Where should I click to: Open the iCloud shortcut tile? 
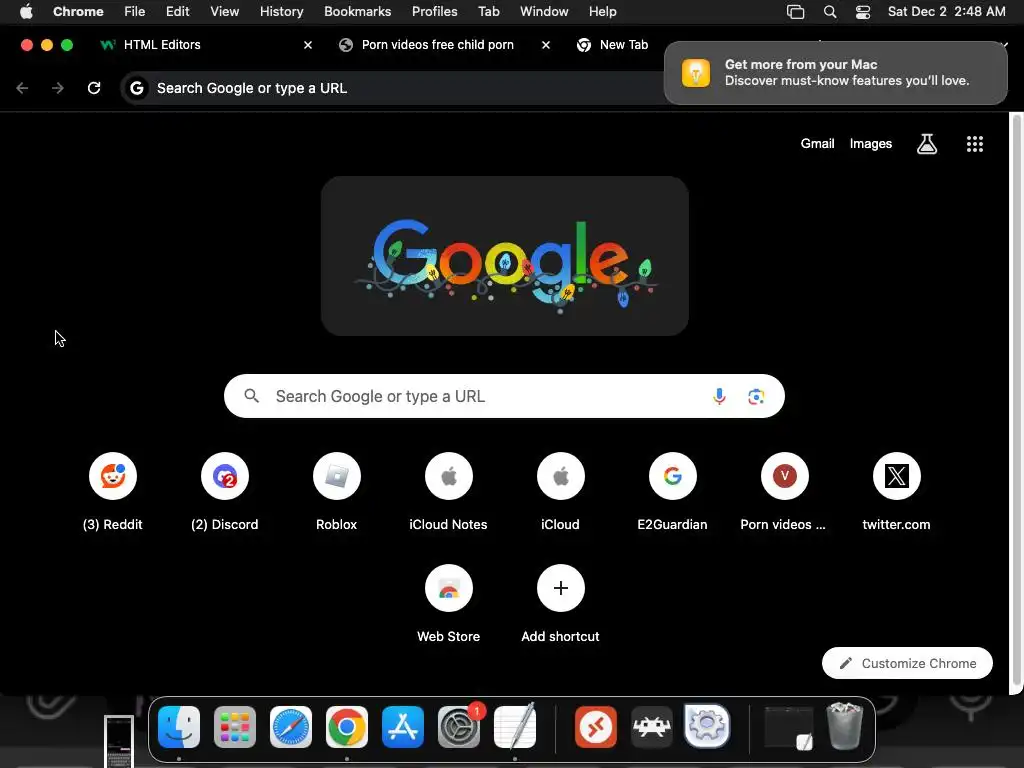(560, 476)
